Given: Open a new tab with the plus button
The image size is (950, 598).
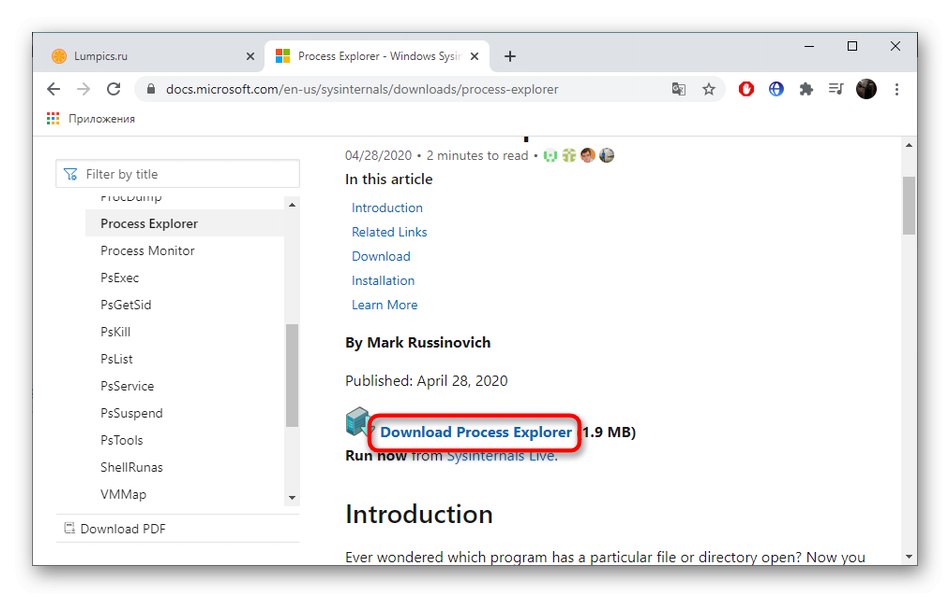Looking at the screenshot, I should 510,56.
